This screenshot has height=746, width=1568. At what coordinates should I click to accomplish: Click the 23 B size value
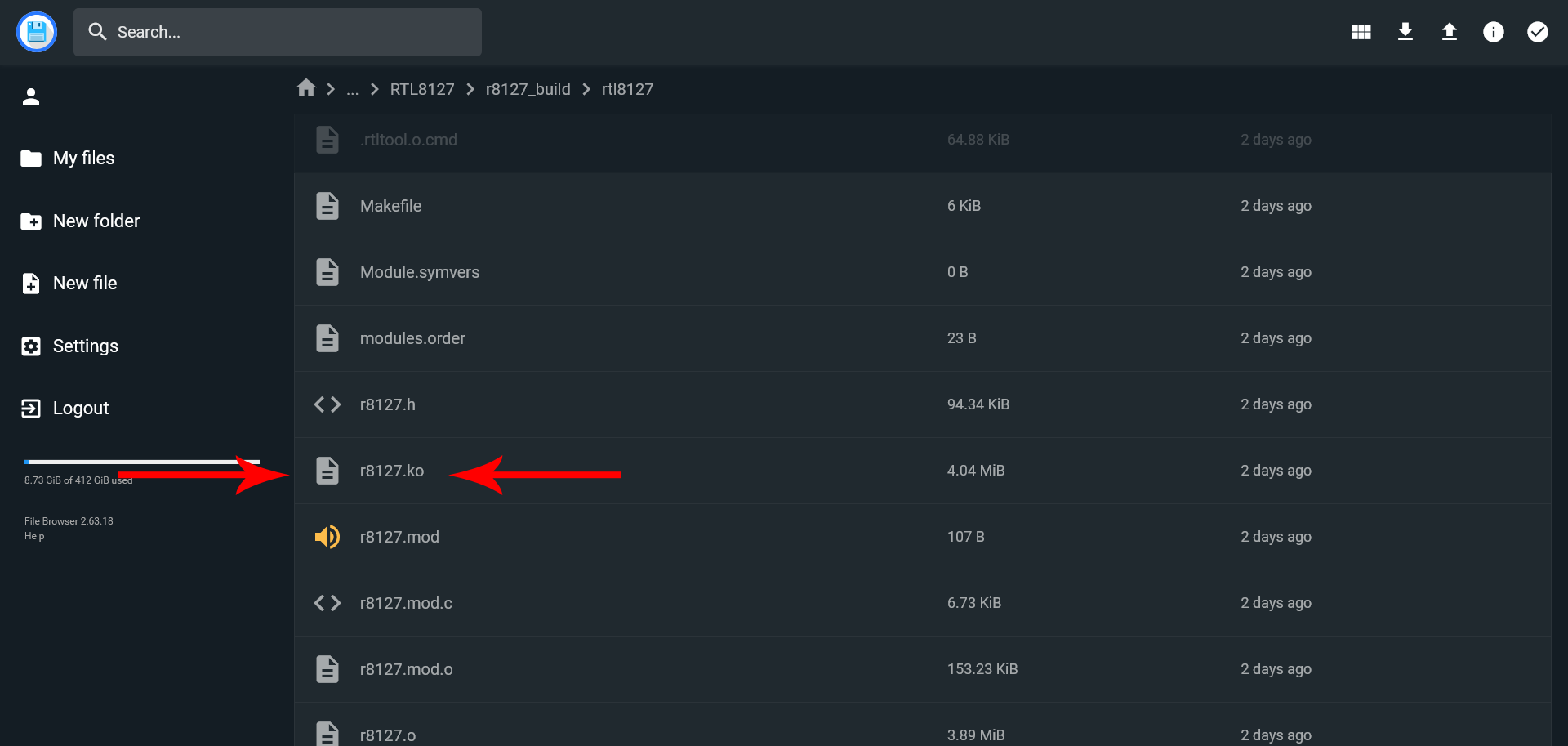pyautogui.click(x=962, y=338)
